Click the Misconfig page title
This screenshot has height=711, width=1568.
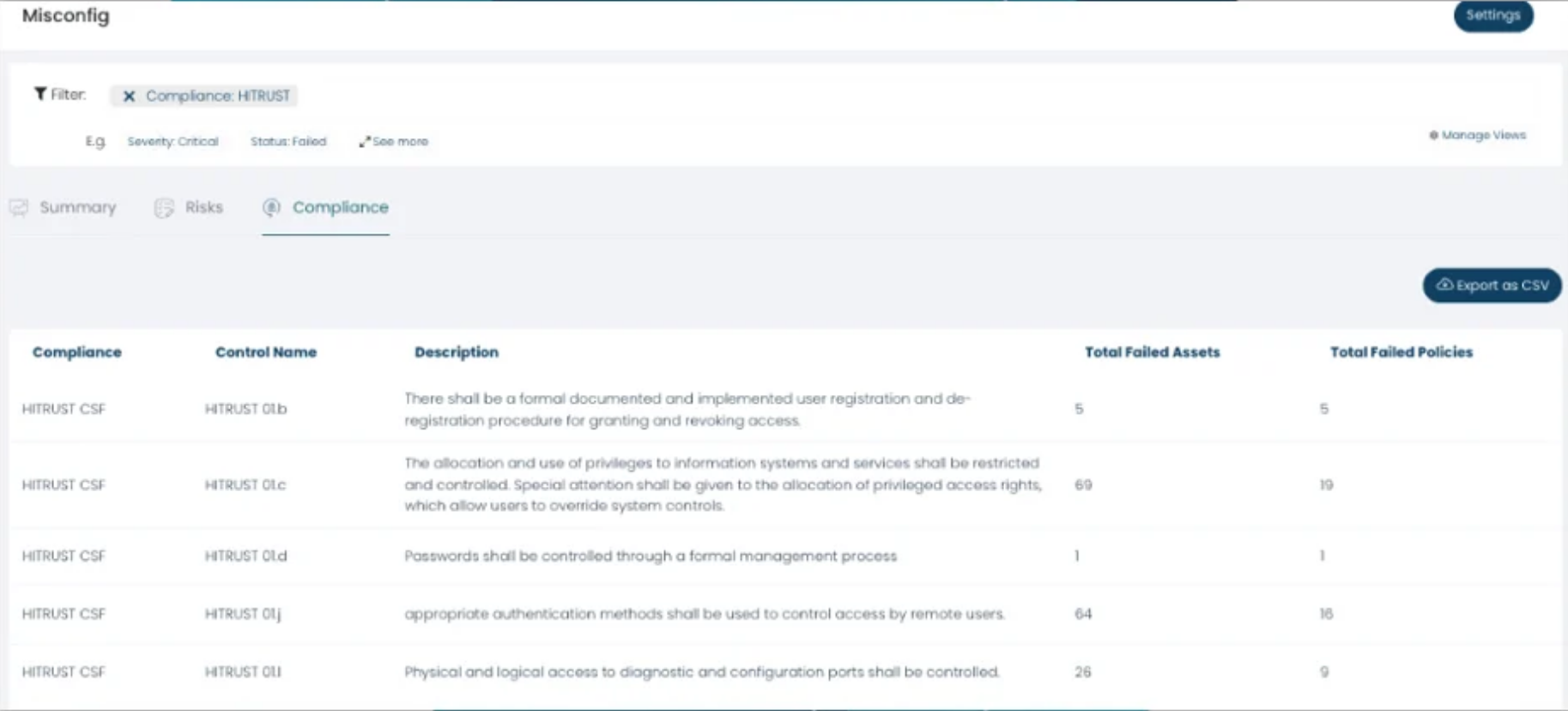[x=66, y=15]
